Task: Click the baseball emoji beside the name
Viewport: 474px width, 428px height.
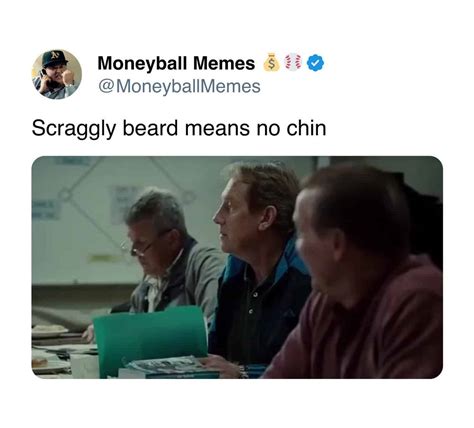Action: tap(293, 63)
